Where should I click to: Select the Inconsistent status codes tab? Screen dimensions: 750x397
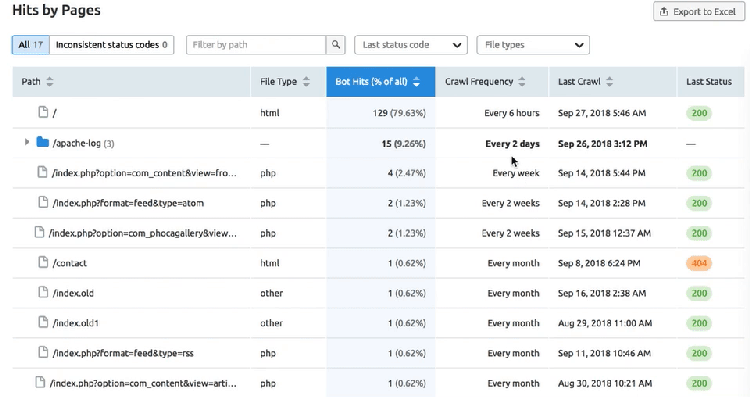tap(111, 45)
